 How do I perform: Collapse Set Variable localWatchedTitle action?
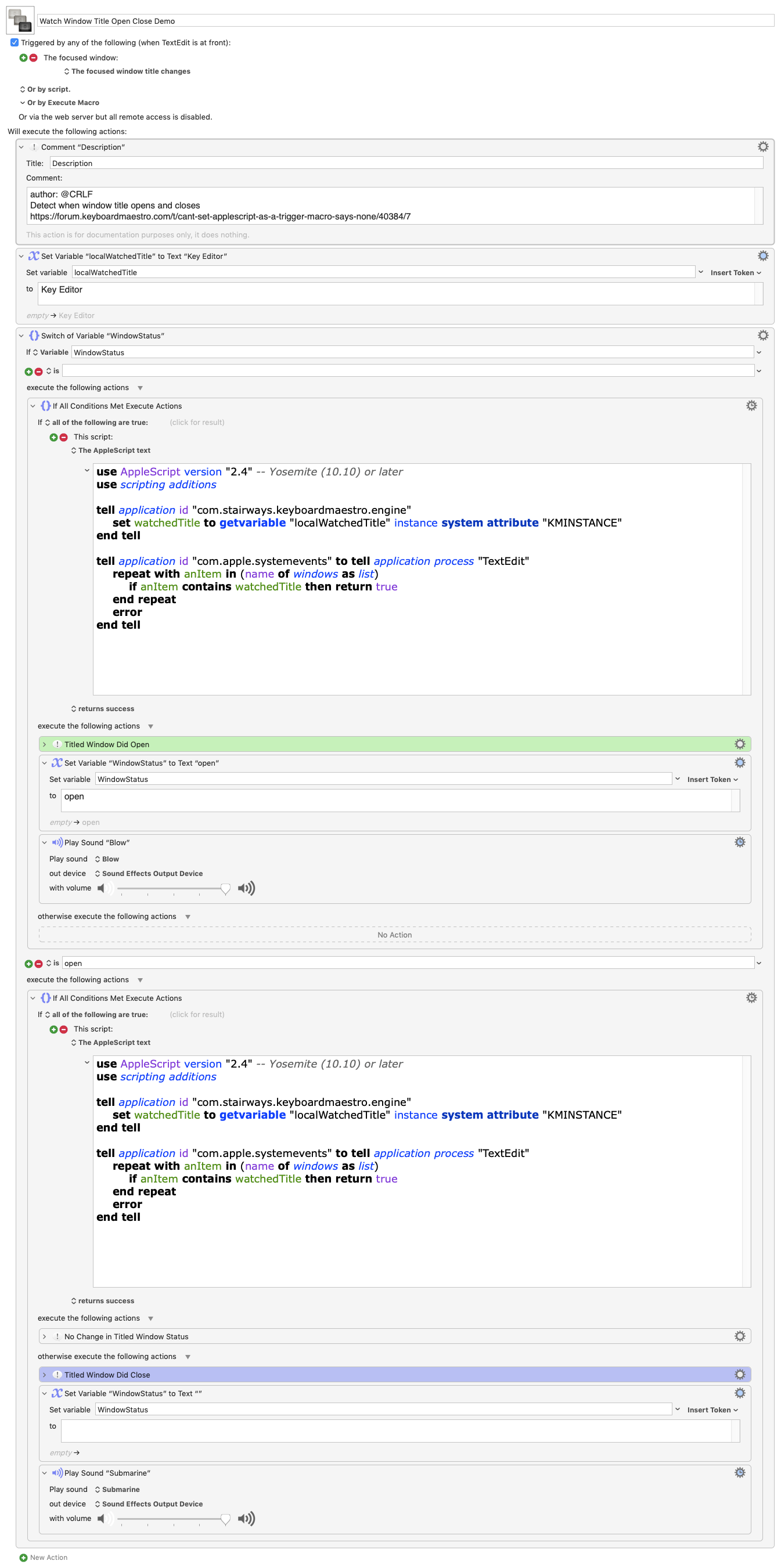[x=21, y=256]
